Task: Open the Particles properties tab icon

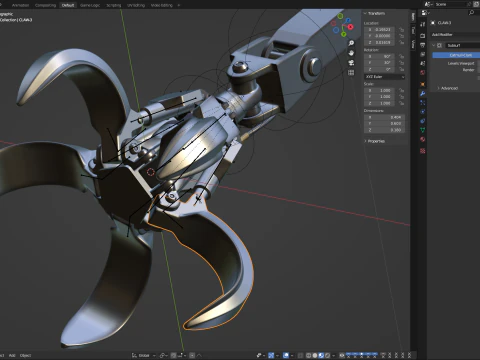Action: [423, 103]
